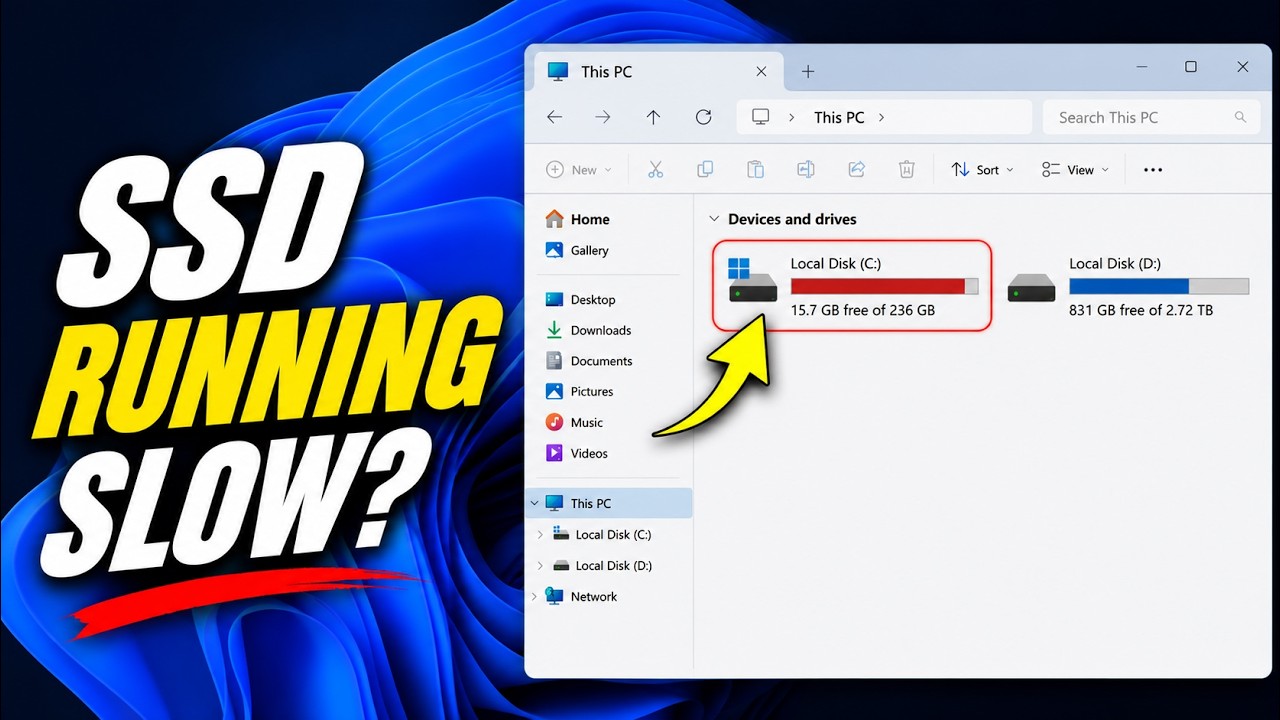The height and width of the screenshot is (720, 1280).
Task: Open the Music folder in sidebar
Action: point(574,423)
